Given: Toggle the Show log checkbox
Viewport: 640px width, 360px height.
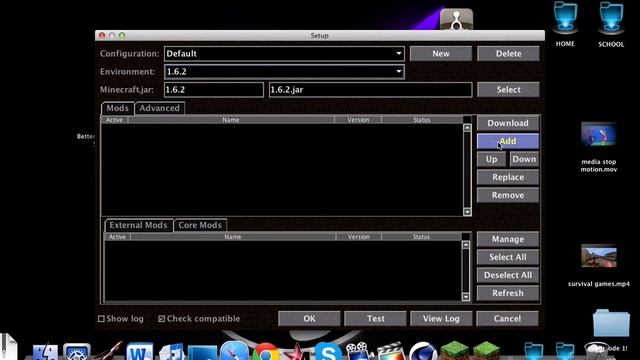Looking at the screenshot, I should (101, 319).
